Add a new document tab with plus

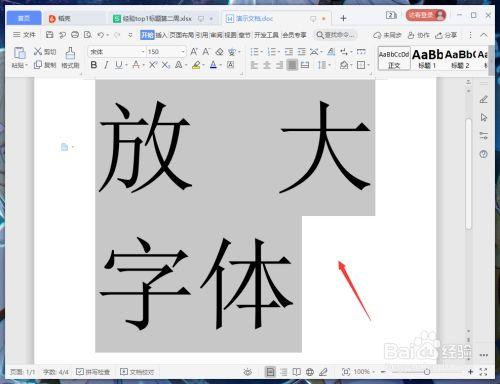click(x=343, y=18)
